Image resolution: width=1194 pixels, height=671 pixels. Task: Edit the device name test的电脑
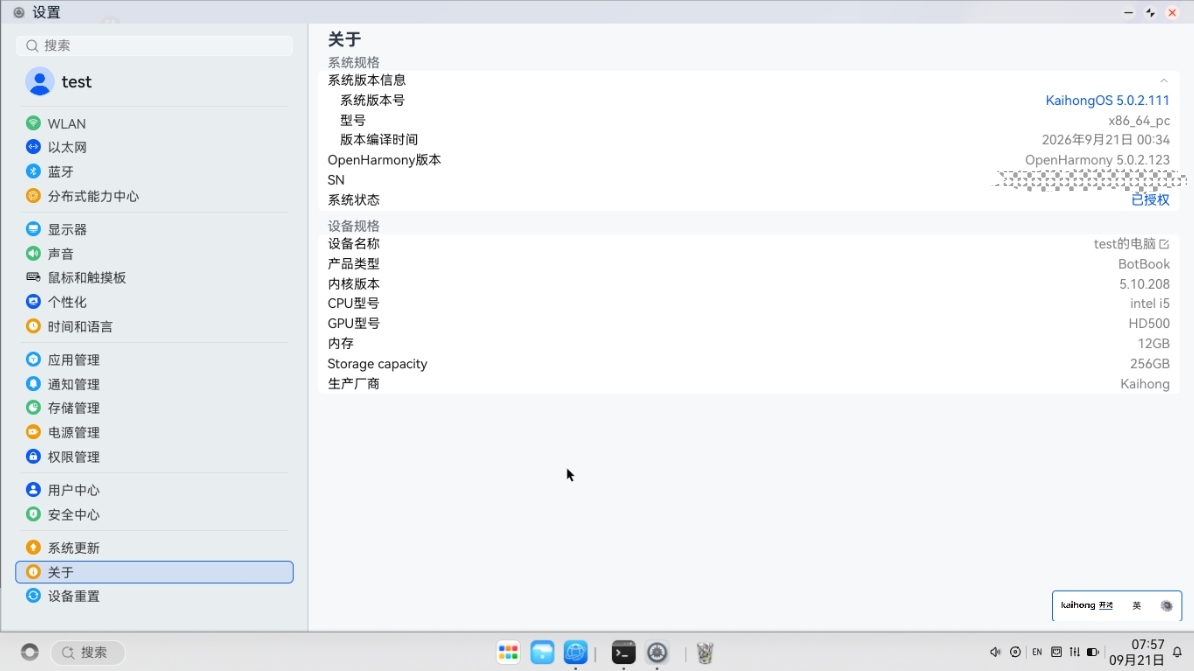[1164, 244]
